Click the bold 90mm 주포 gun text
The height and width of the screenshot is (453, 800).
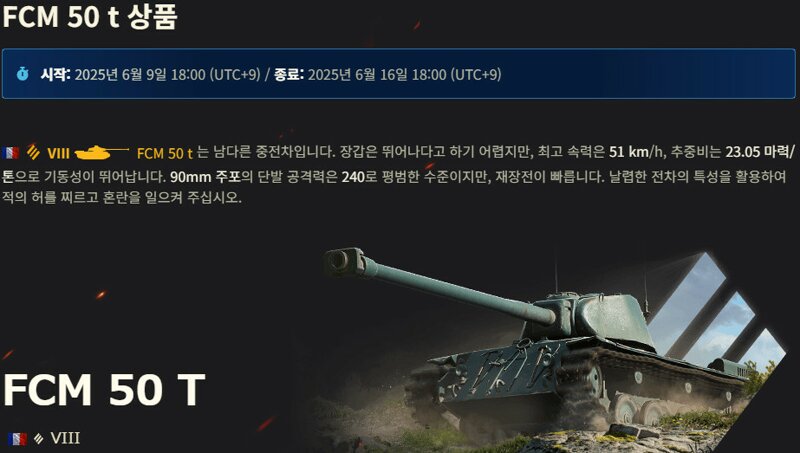[205, 177]
